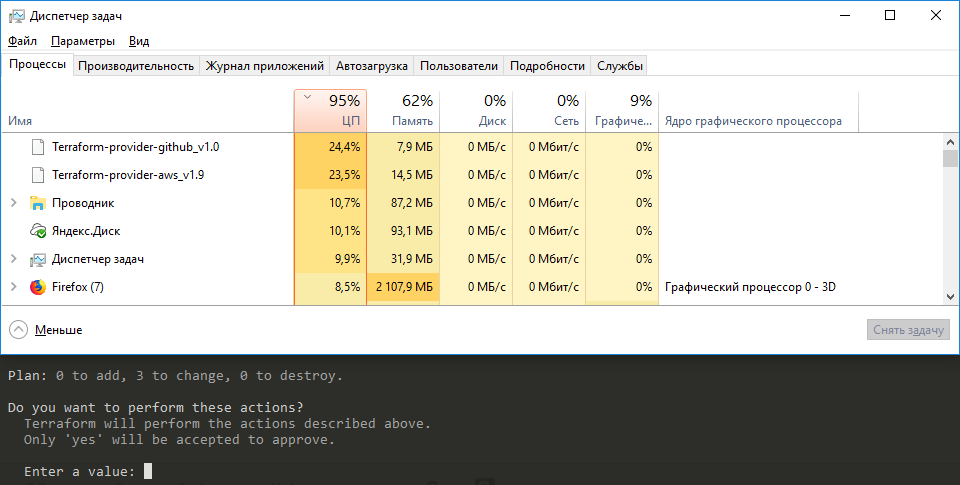Sort by the Графиче... GPU column header

622,111
